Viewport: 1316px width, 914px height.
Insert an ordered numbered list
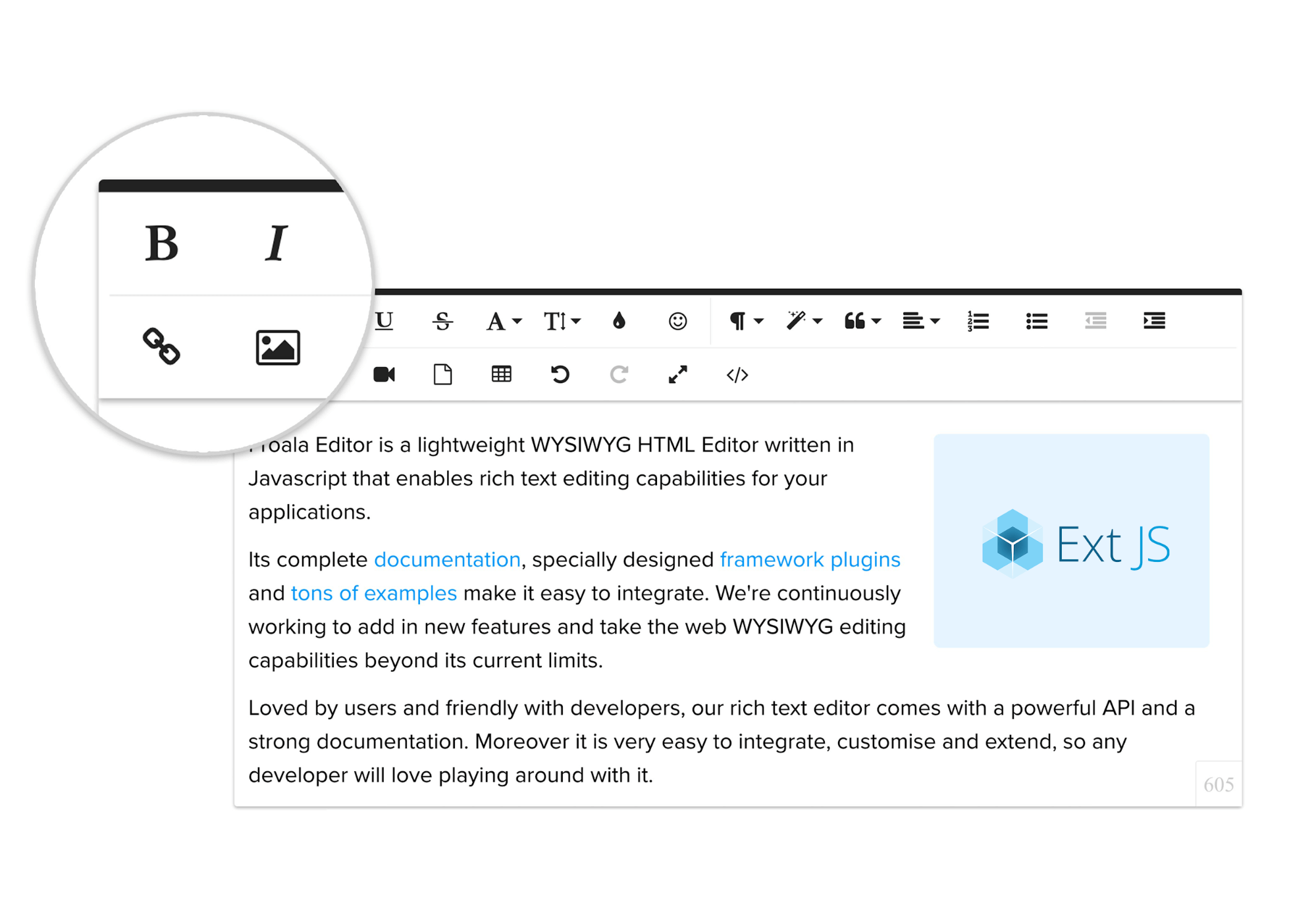[978, 321]
